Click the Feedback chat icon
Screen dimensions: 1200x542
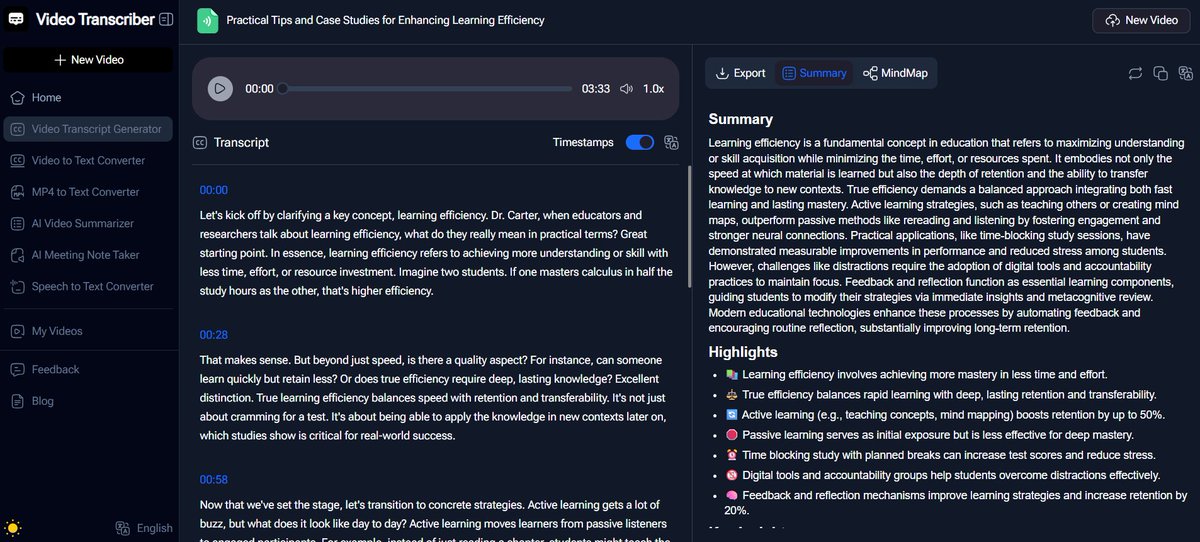[x=17, y=369]
